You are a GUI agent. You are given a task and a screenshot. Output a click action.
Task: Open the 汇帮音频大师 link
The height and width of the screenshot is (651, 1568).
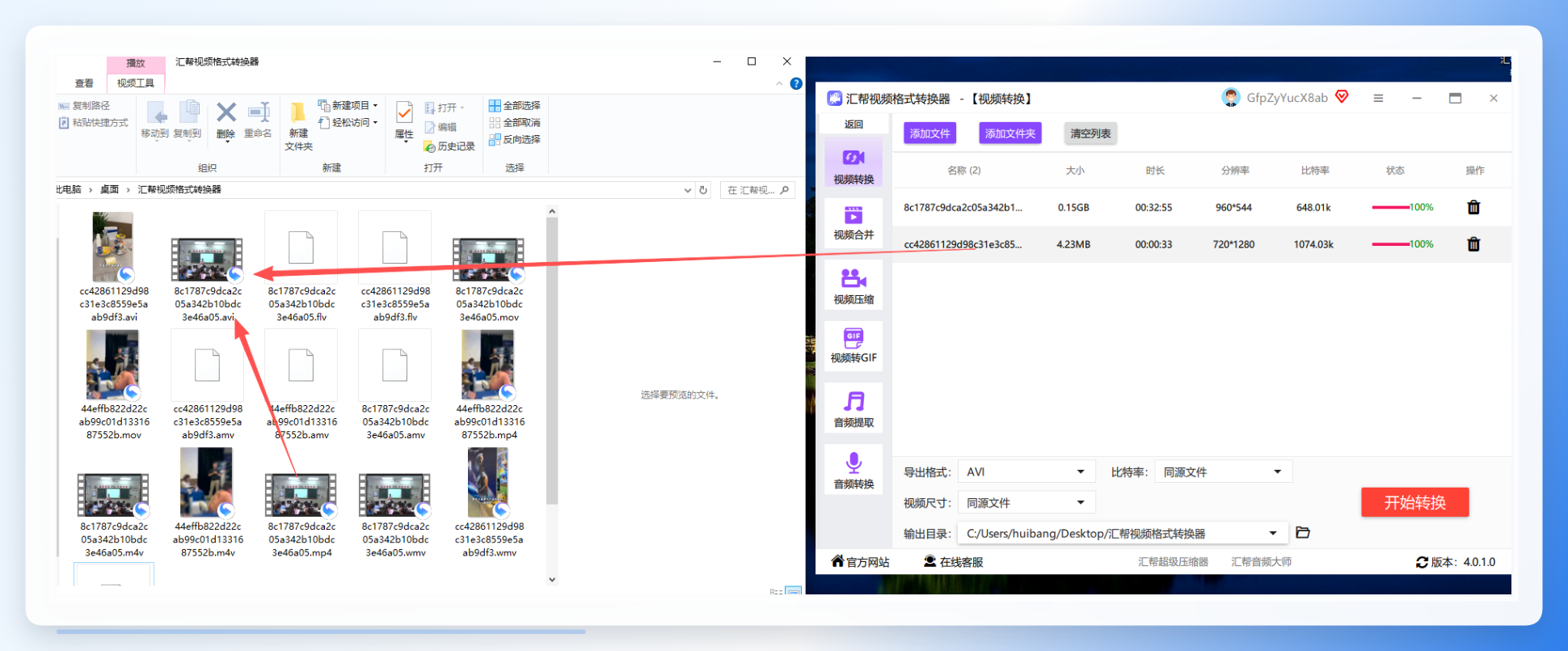tap(1261, 562)
